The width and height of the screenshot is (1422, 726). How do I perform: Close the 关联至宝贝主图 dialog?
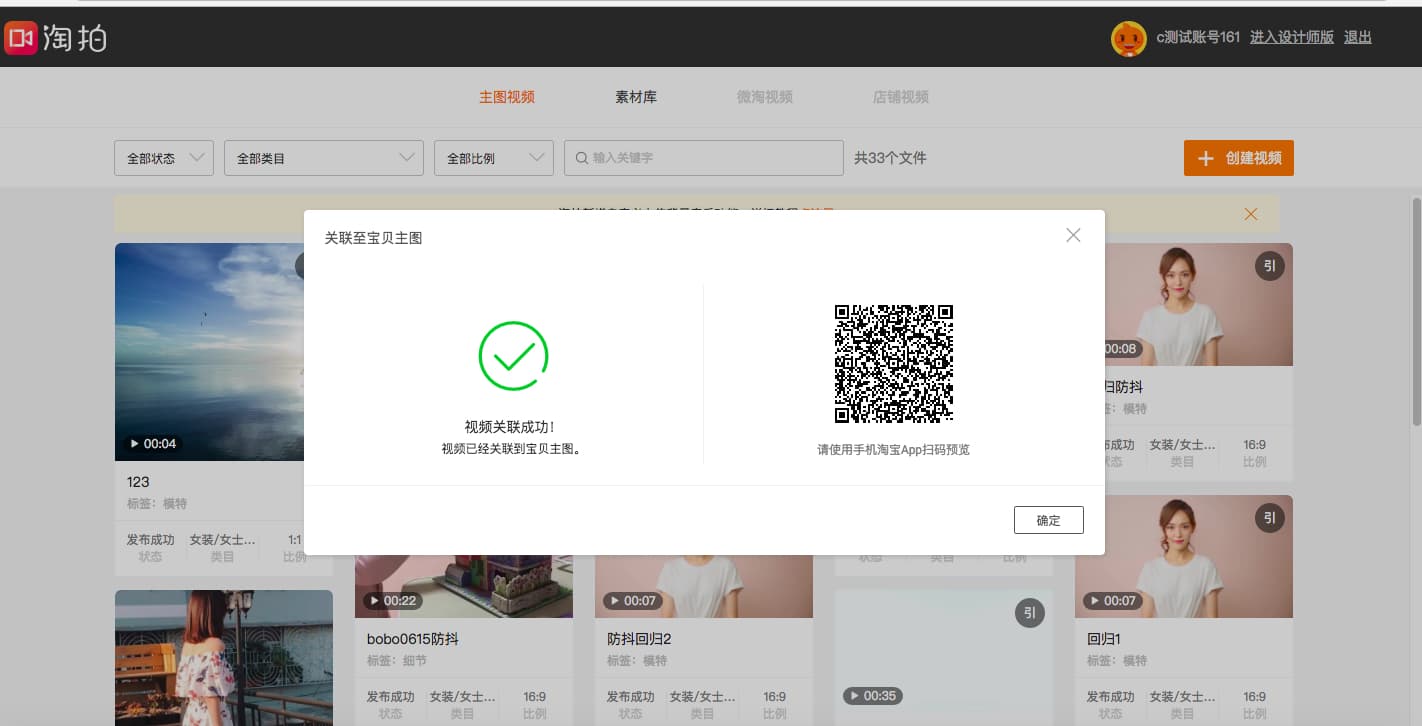point(1073,236)
